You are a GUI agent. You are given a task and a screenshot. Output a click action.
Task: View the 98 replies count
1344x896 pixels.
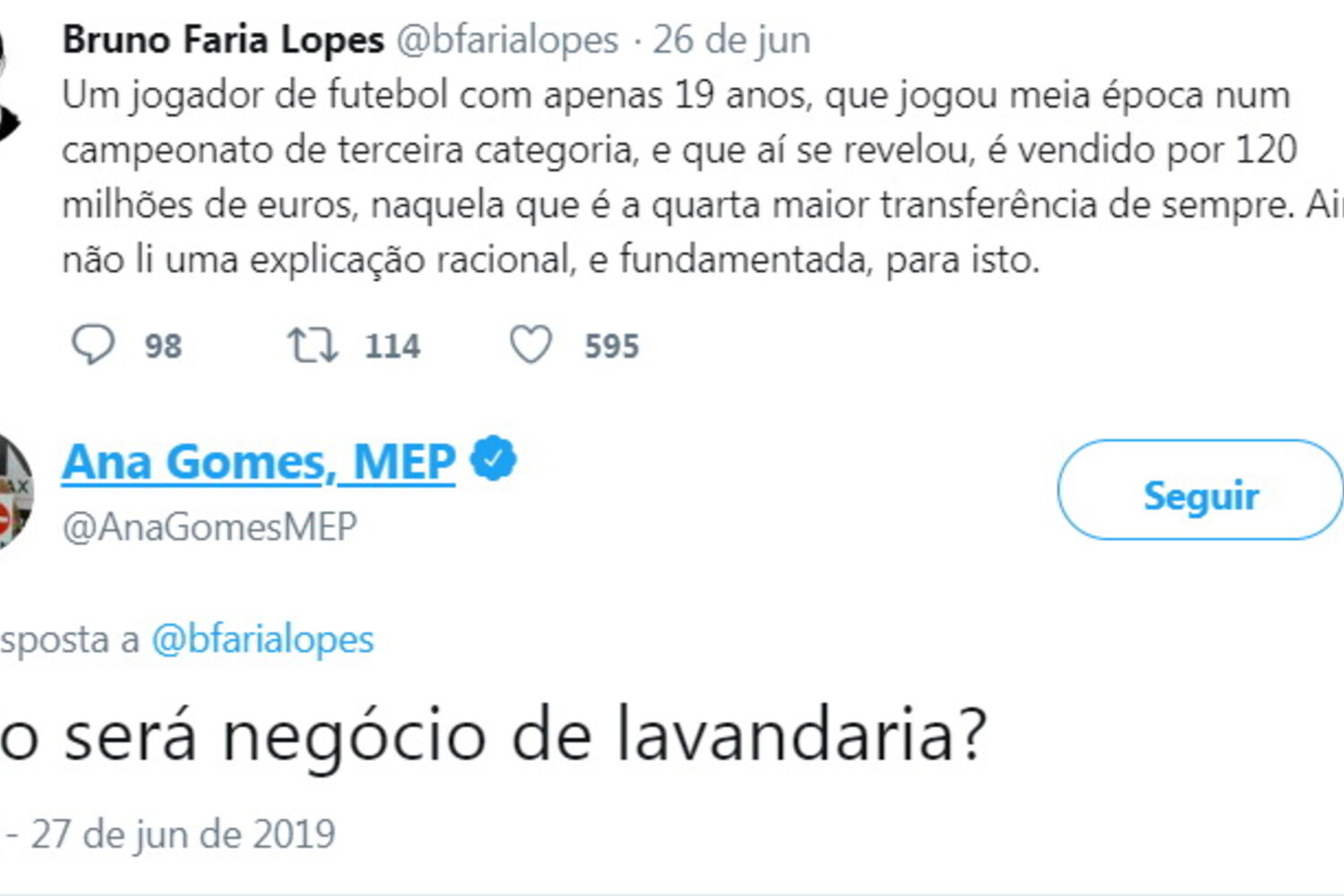click(163, 346)
